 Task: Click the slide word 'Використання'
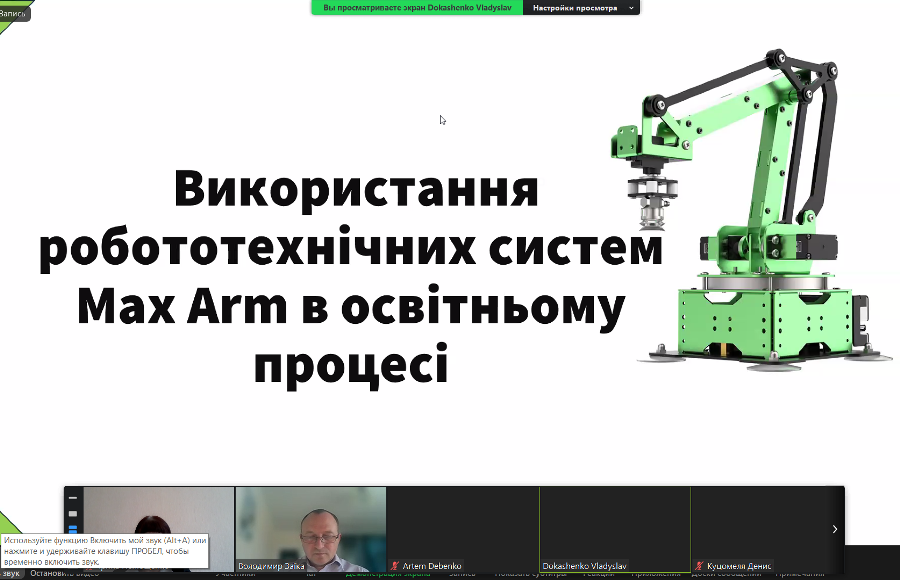[x=356, y=188]
